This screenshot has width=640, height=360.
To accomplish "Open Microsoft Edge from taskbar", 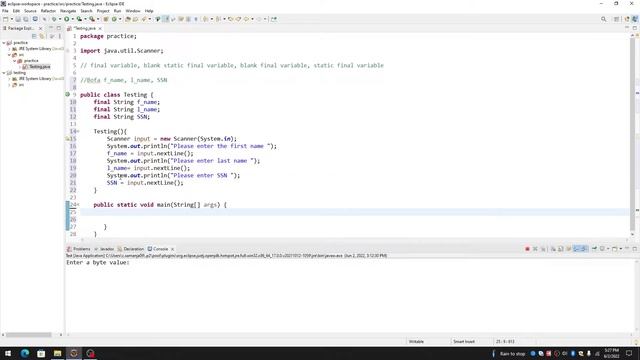I will coord(25,353).
